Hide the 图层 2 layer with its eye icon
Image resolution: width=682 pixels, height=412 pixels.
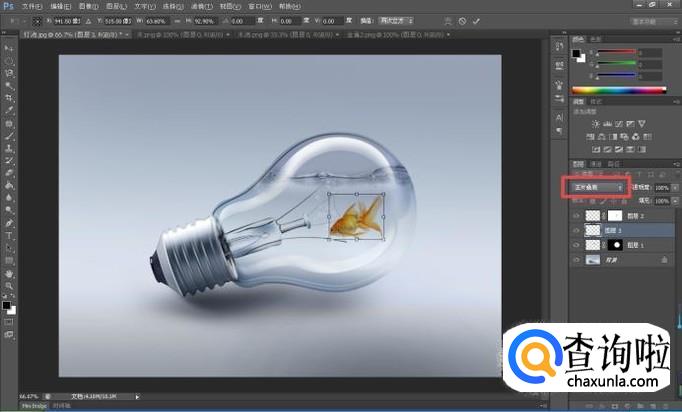pos(575,215)
